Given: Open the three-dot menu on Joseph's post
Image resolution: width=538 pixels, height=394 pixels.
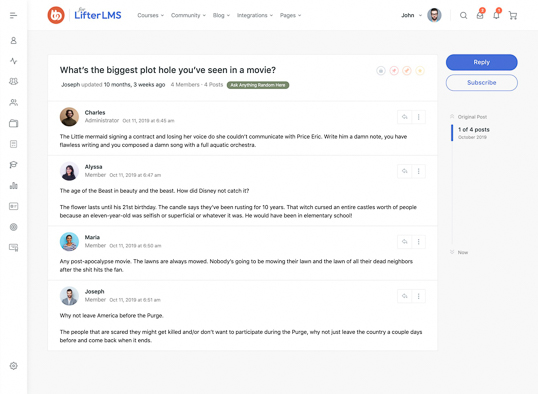Looking at the screenshot, I should pyautogui.click(x=419, y=296).
